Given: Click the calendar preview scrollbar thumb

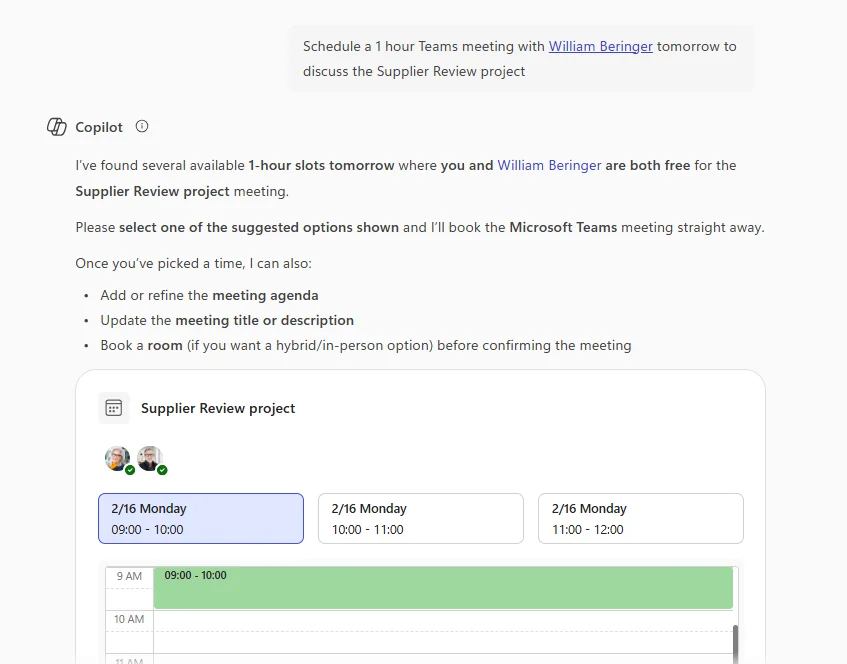Looking at the screenshot, I should [735, 644].
